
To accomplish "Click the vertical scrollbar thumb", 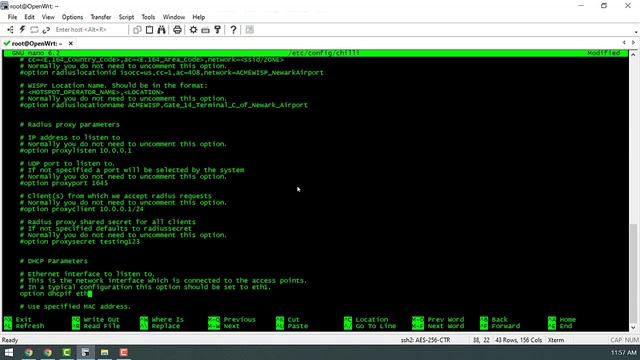I will tap(633, 273).
